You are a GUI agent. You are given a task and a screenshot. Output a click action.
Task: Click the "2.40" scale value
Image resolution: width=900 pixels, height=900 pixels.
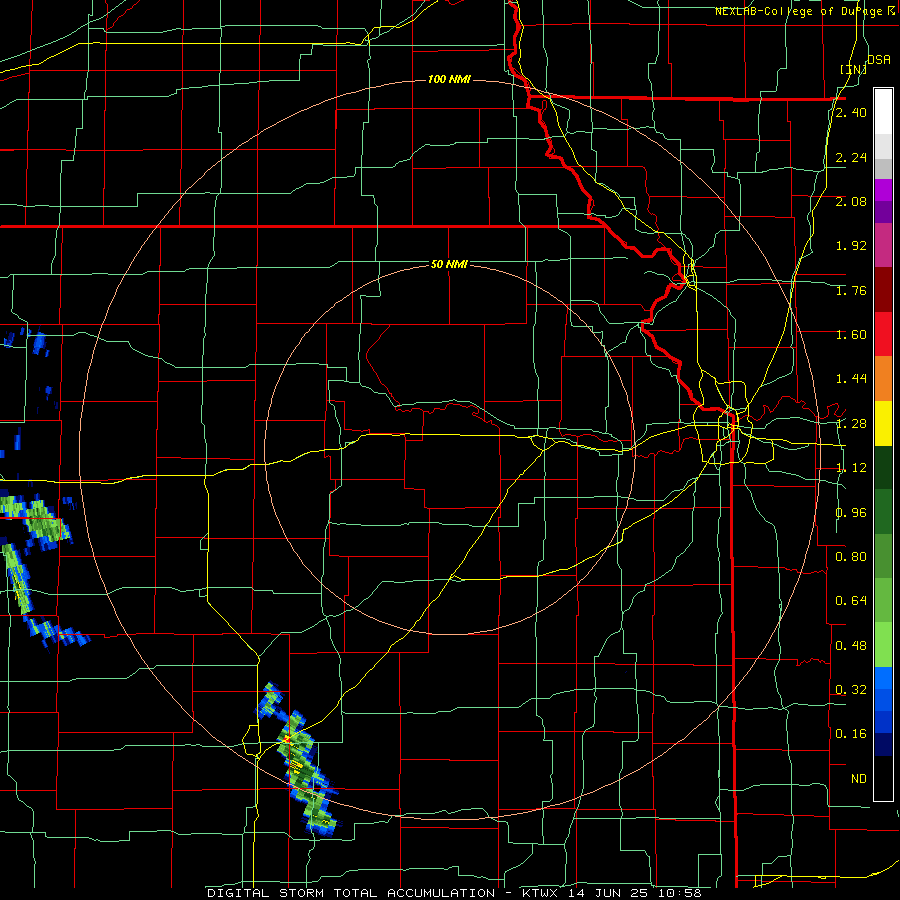(x=851, y=112)
